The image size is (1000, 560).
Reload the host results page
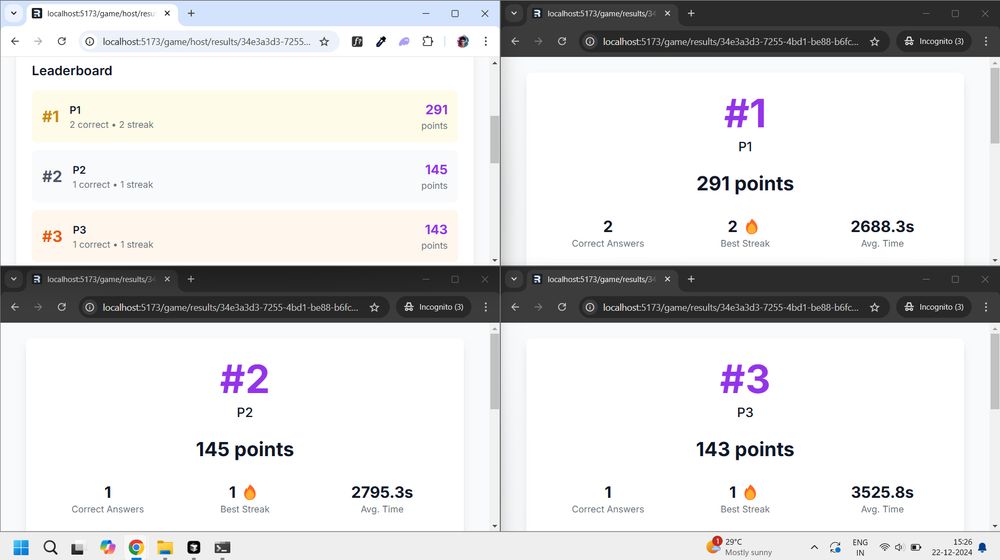click(62, 41)
